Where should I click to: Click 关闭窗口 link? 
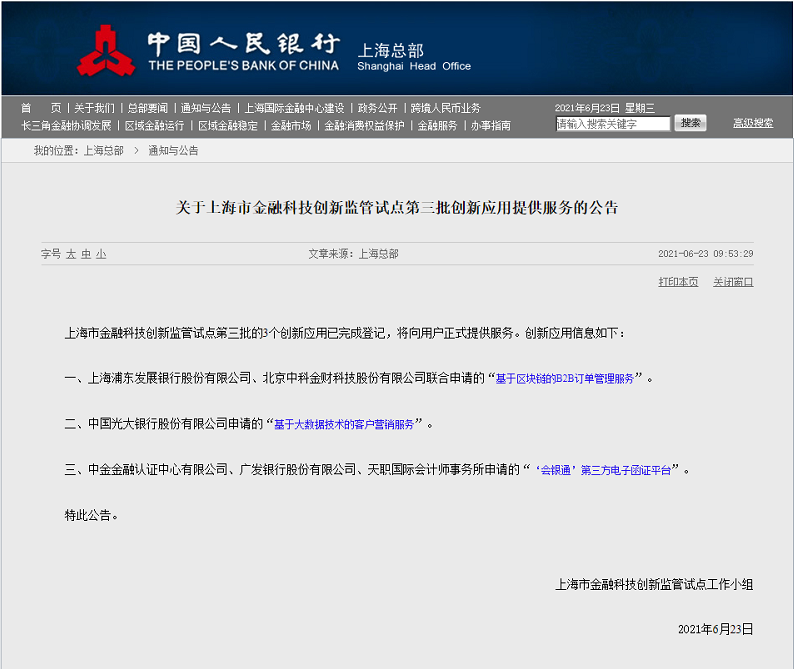coord(733,282)
